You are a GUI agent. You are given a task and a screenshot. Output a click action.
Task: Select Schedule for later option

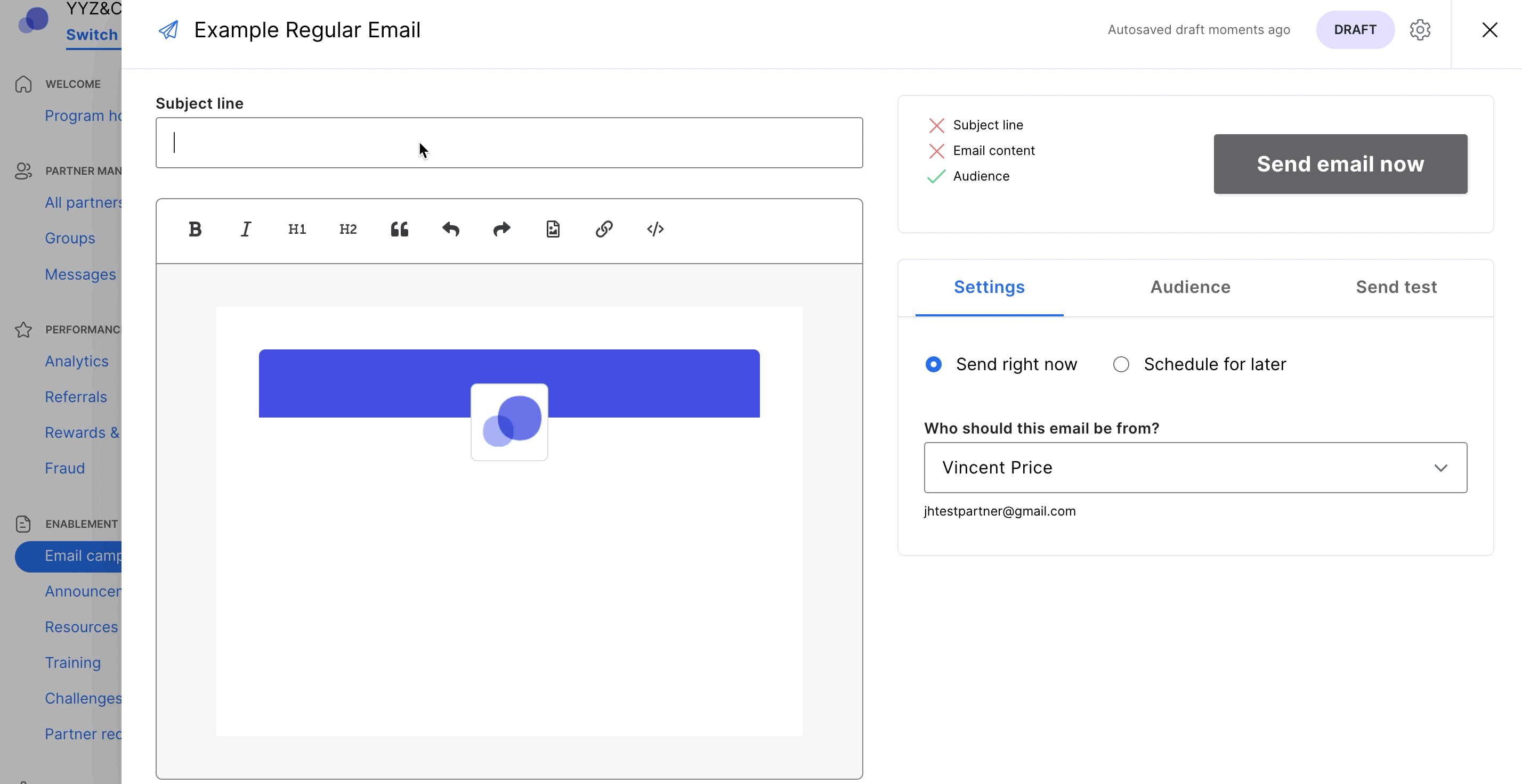(x=1200, y=364)
